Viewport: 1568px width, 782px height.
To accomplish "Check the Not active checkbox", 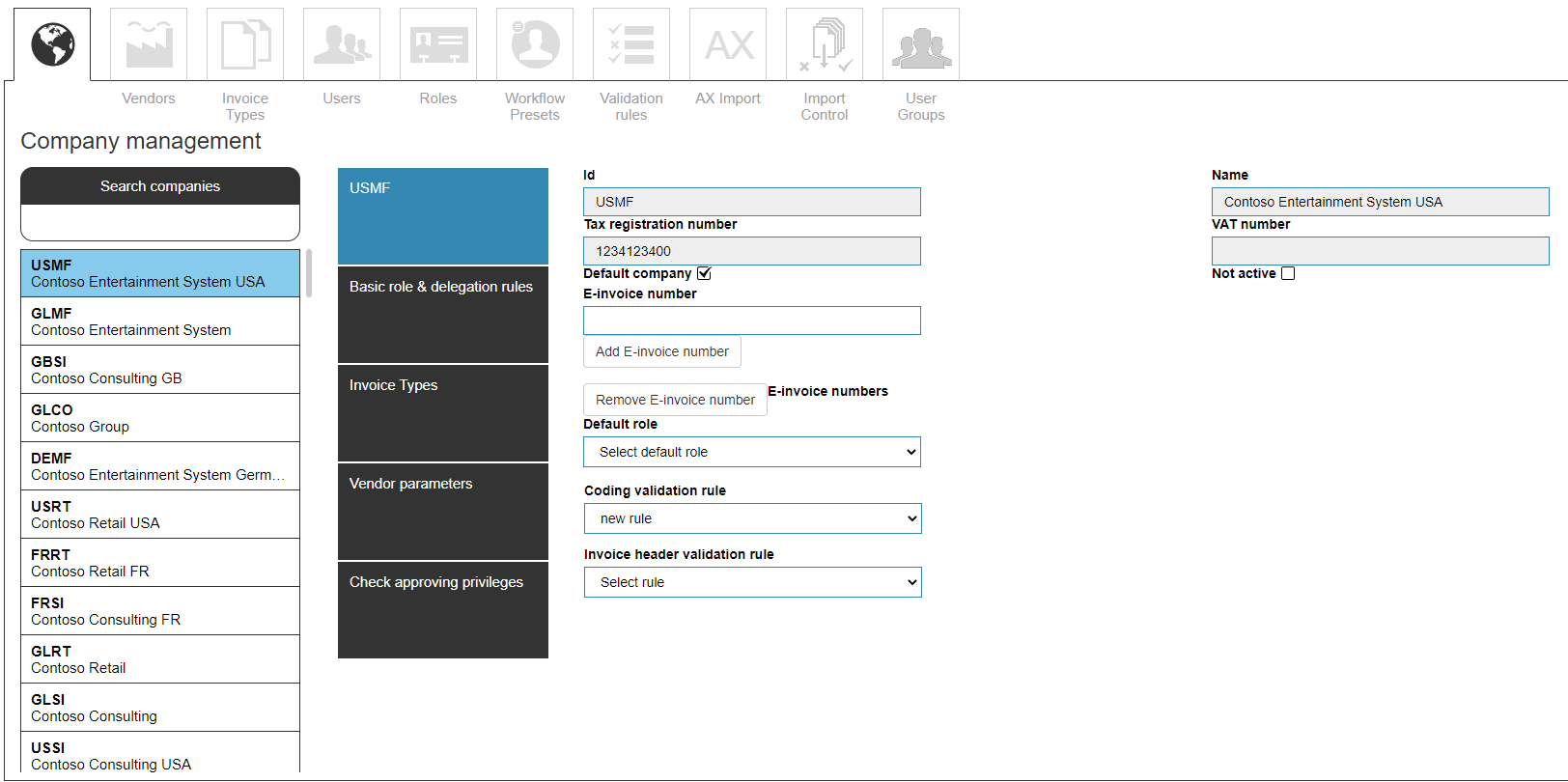I will tap(1288, 273).
